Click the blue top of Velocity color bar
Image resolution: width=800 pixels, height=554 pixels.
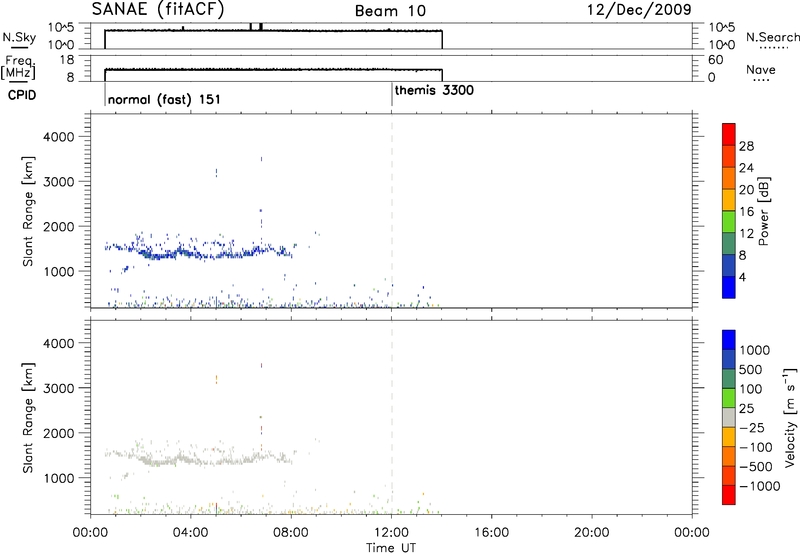[729, 340]
